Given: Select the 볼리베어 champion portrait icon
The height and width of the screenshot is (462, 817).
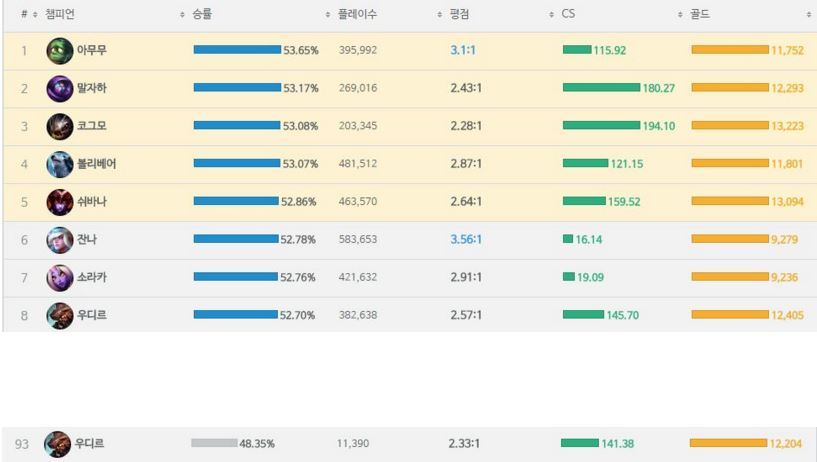Looking at the screenshot, I should (x=60, y=164).
